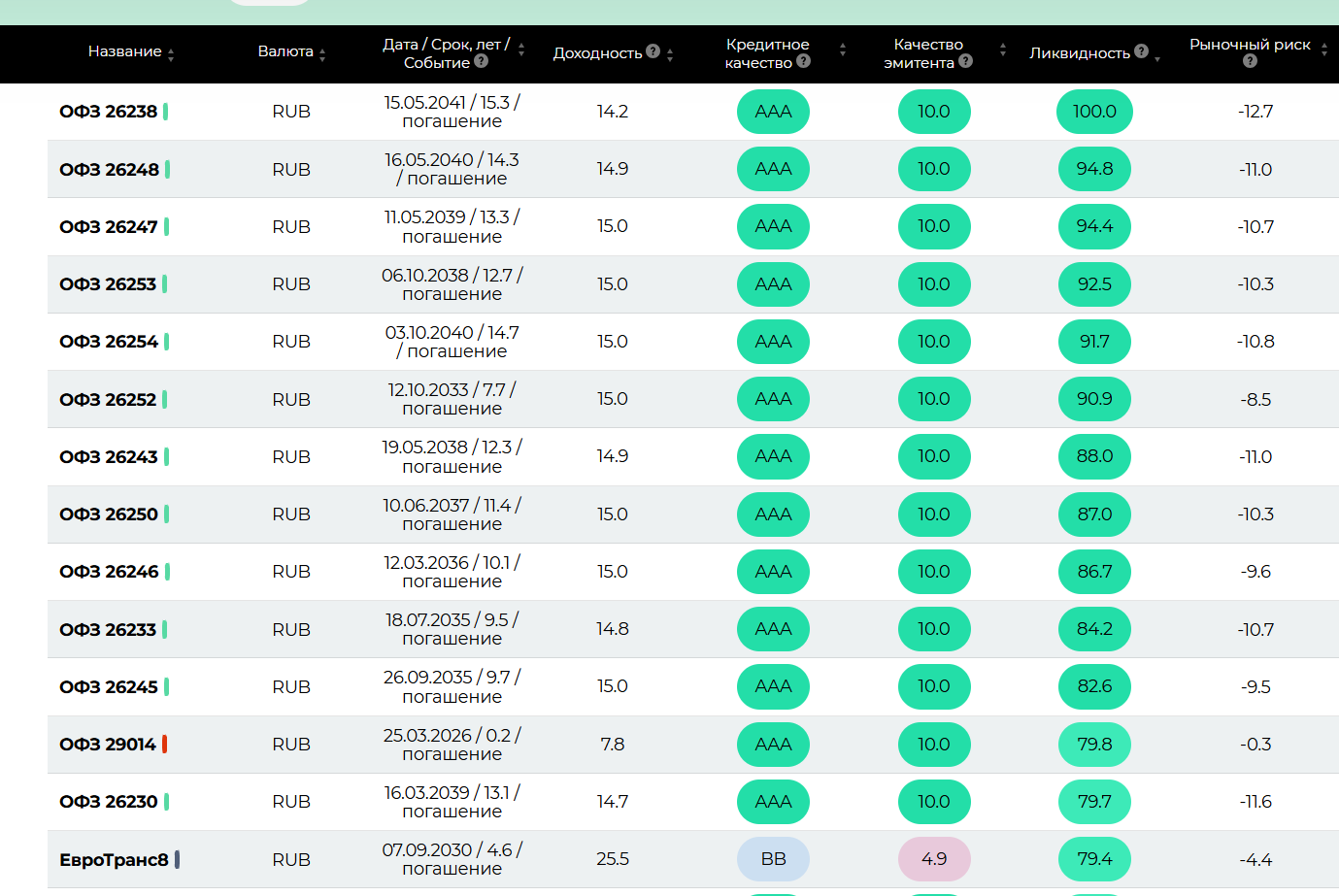Click the help icon beside Ликвидность header
Screen dimensions: 1339x896
tap(1141, 51)
